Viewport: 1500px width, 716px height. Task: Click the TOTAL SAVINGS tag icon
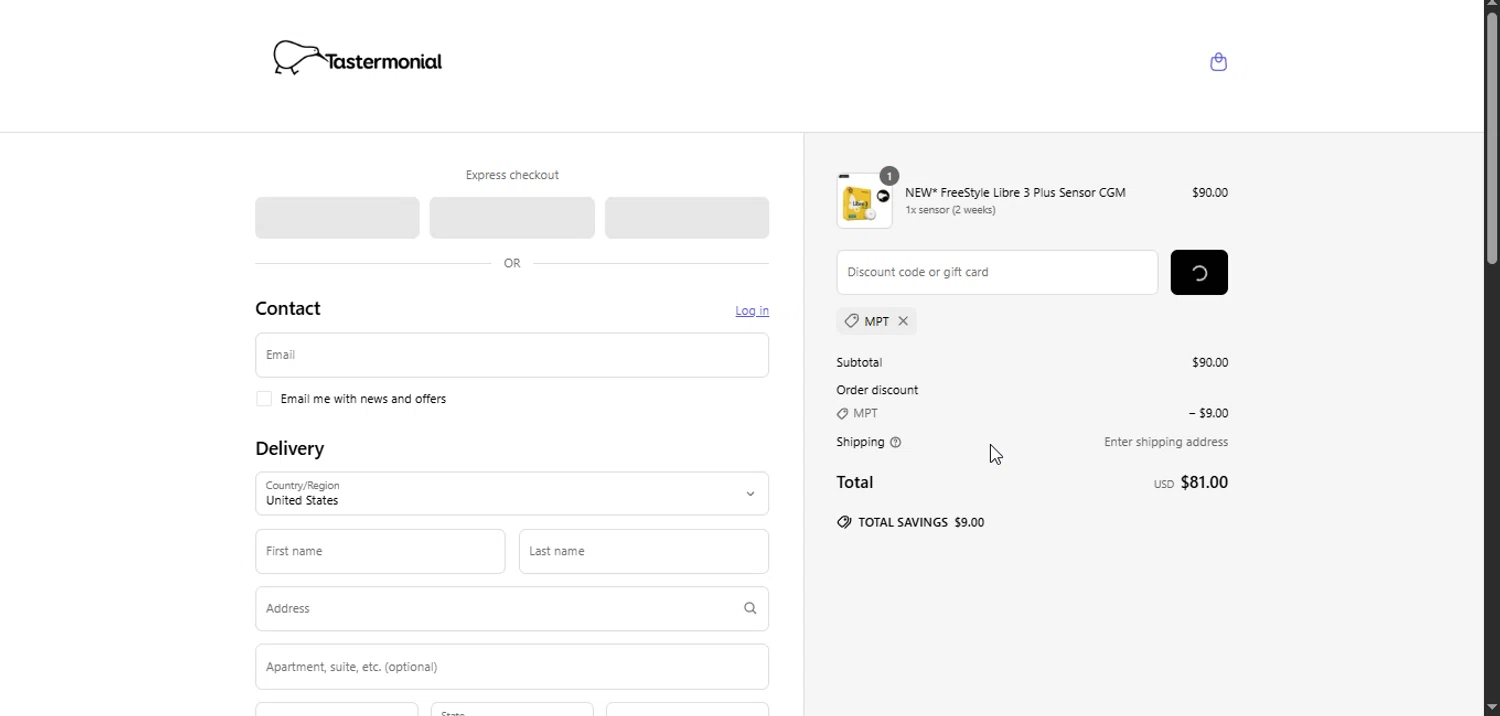click(x=844, y=522)
